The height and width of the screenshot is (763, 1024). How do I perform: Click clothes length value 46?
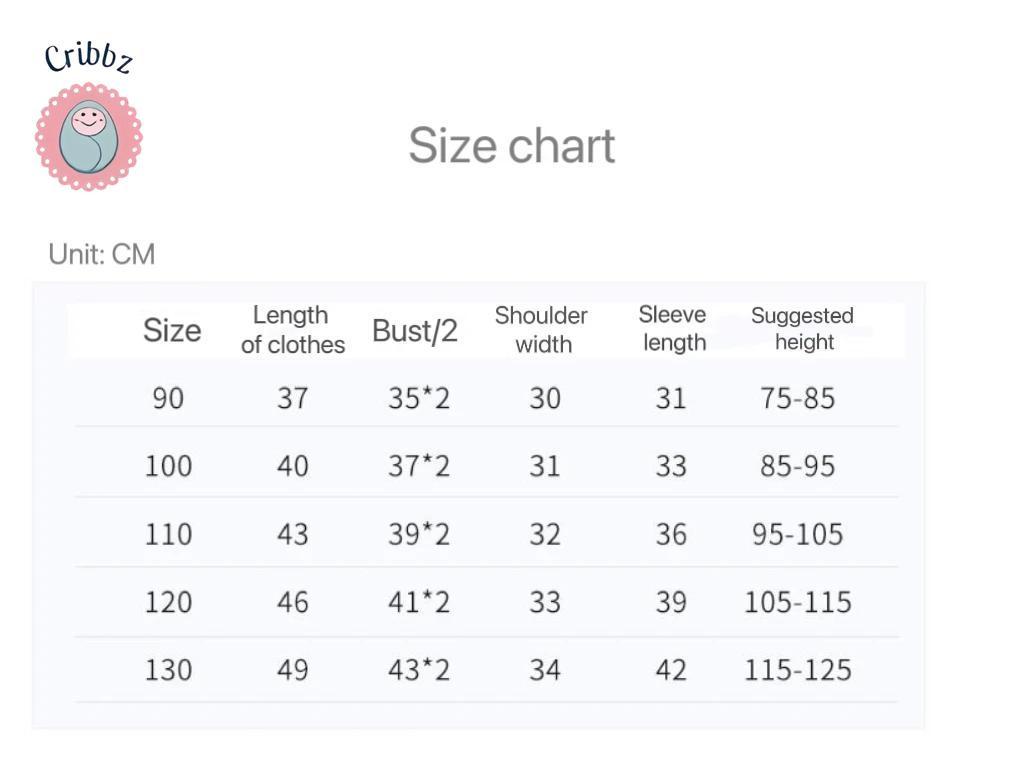point(292,602)
